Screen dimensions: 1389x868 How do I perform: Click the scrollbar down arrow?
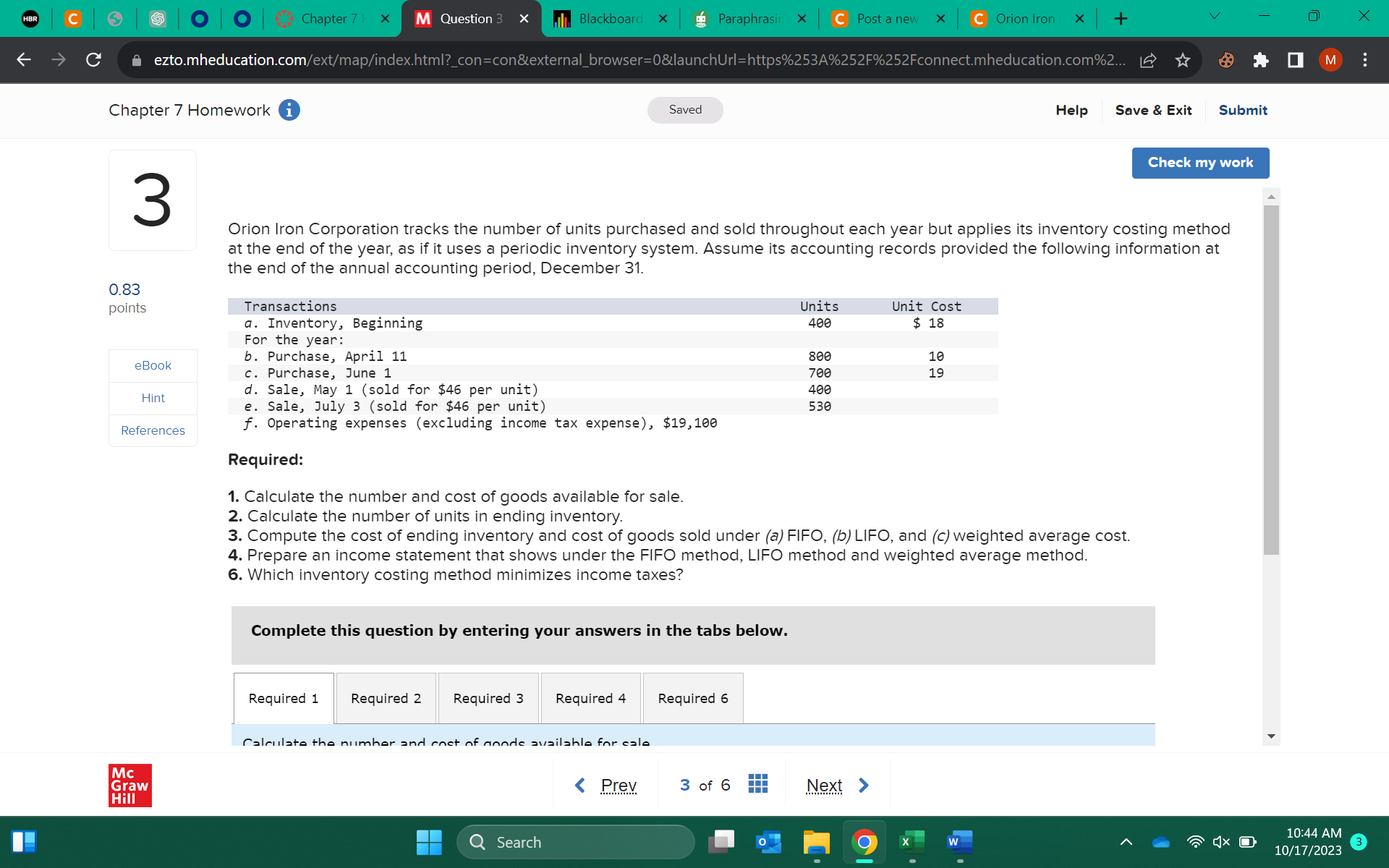[x=1271, y=736]
